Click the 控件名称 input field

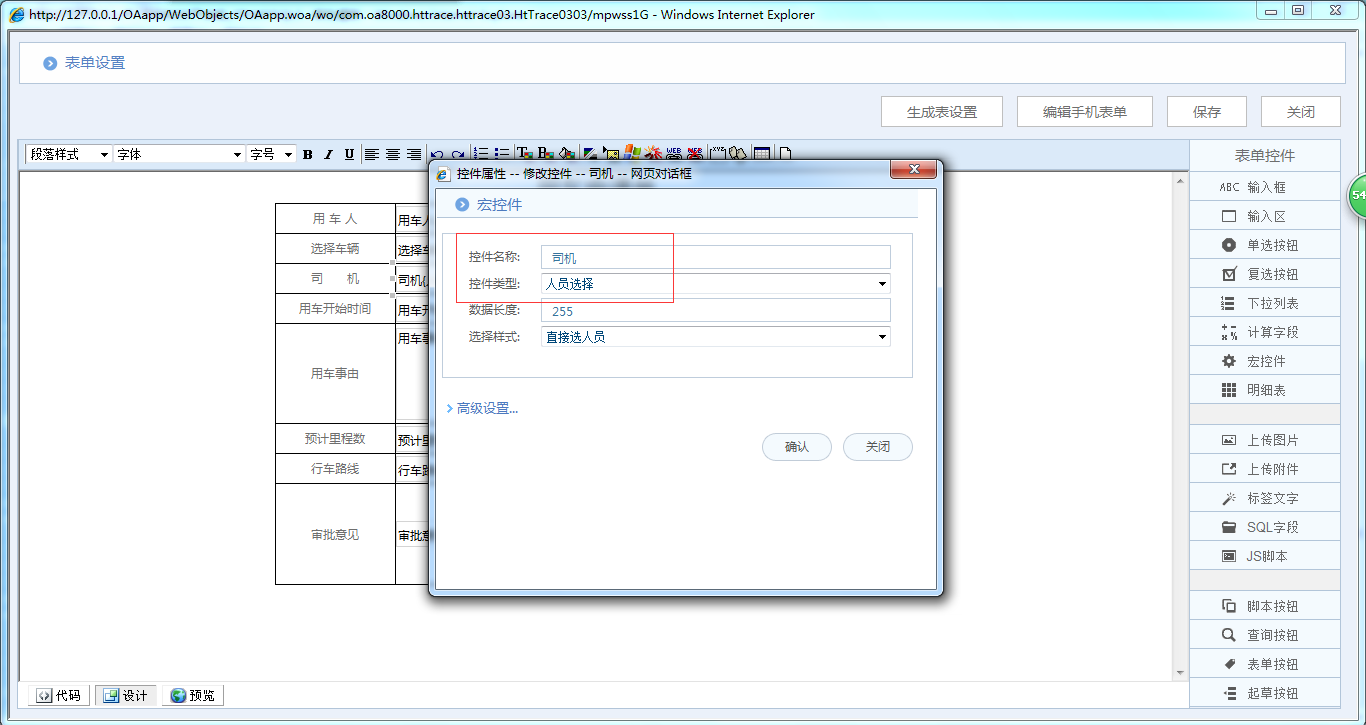point(715,258)
